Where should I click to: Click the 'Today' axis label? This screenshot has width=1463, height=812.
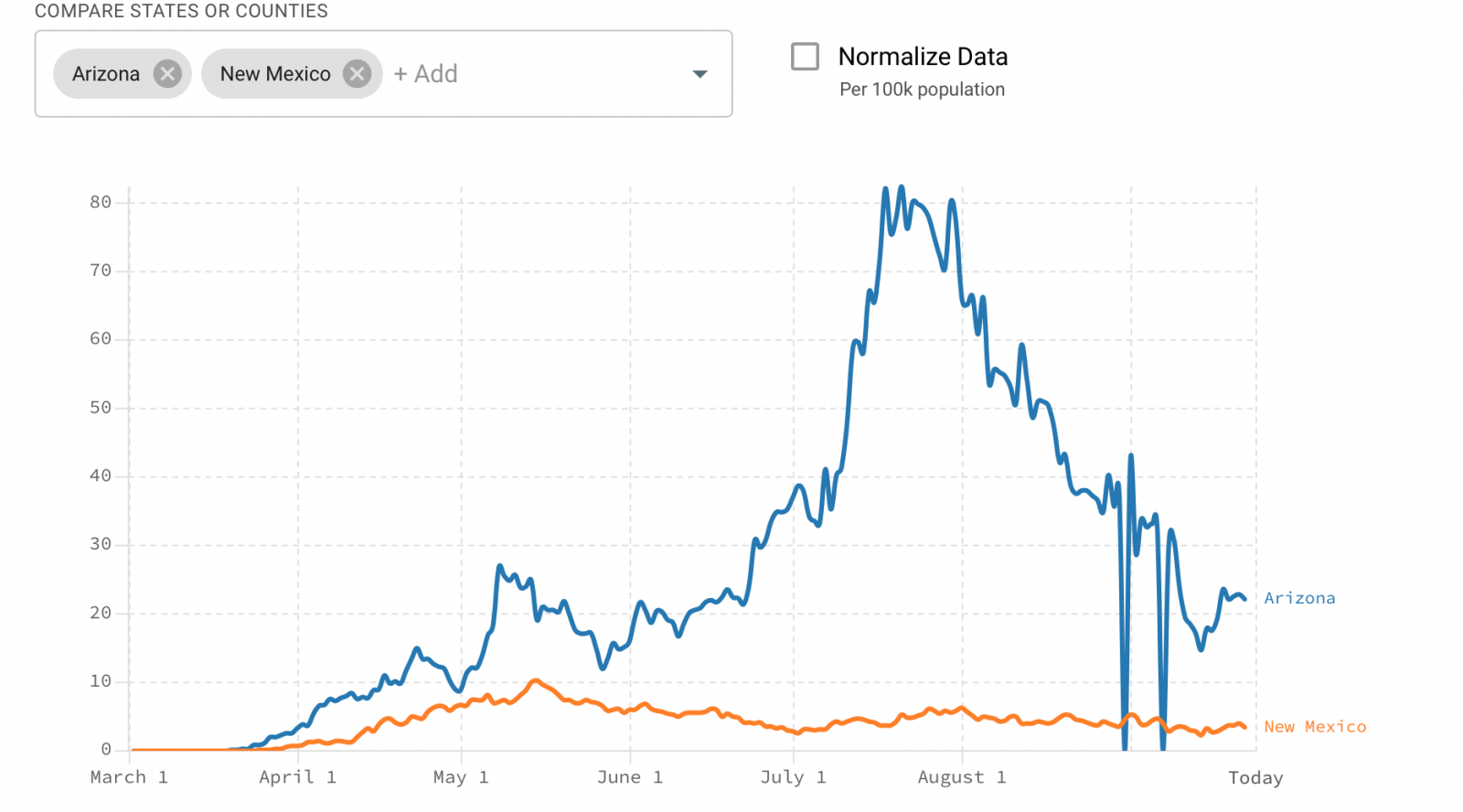click(1255, 778)
